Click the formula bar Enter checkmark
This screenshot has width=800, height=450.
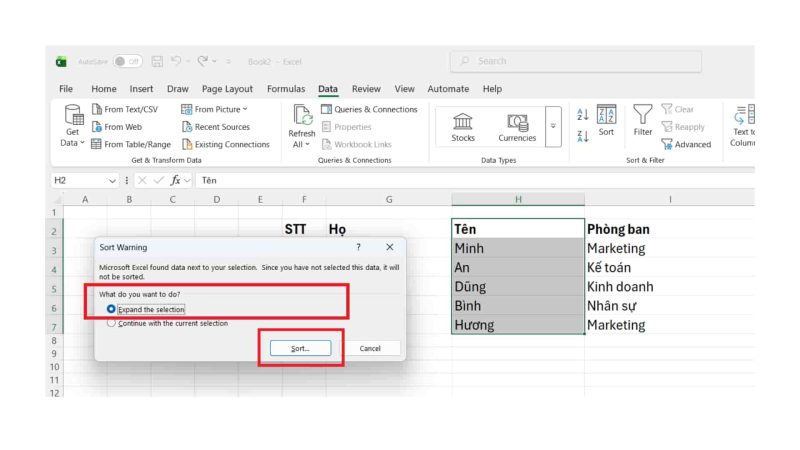[x=159, y=180]
